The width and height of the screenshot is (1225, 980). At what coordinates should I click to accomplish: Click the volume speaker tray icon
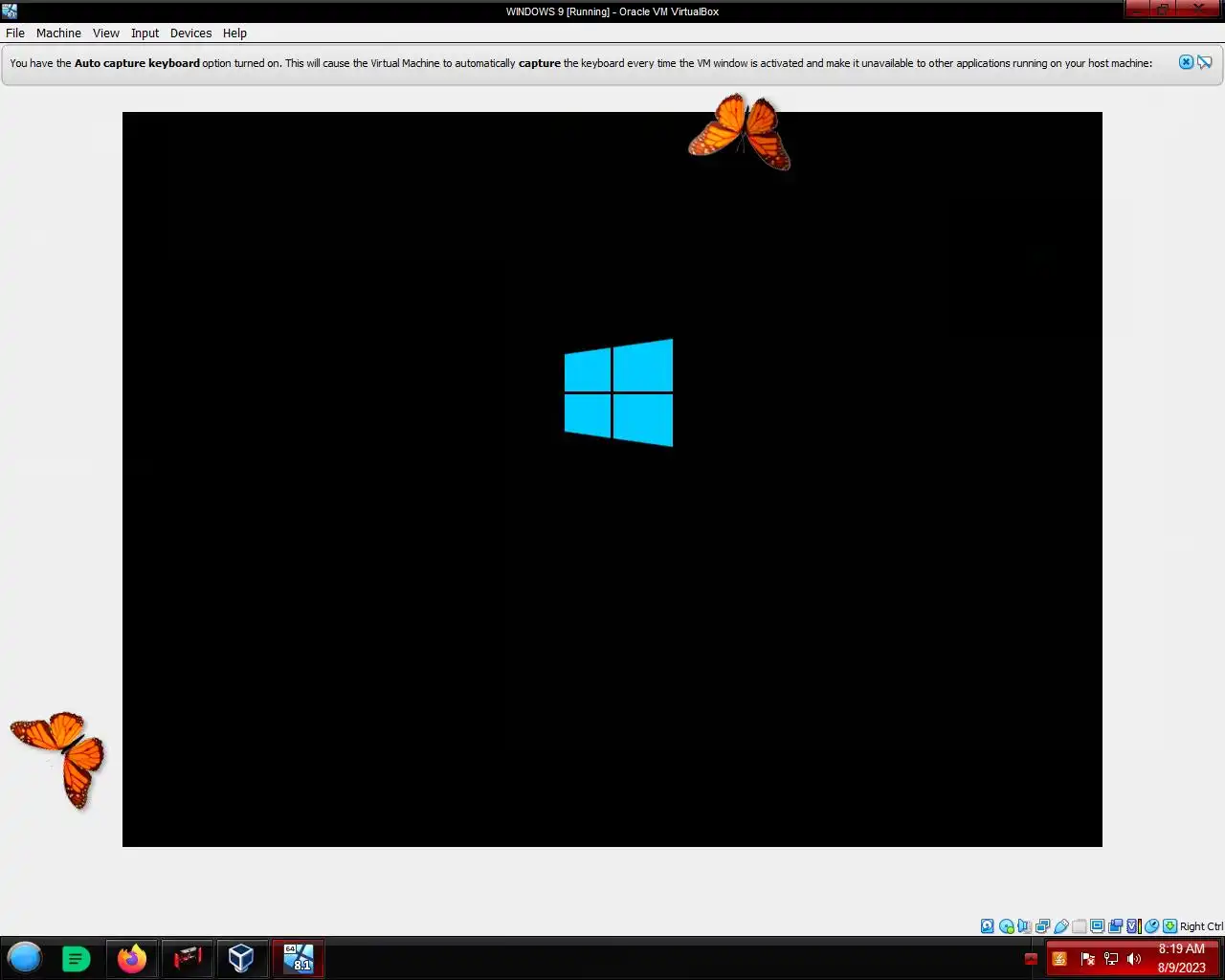pos(1134,958)
